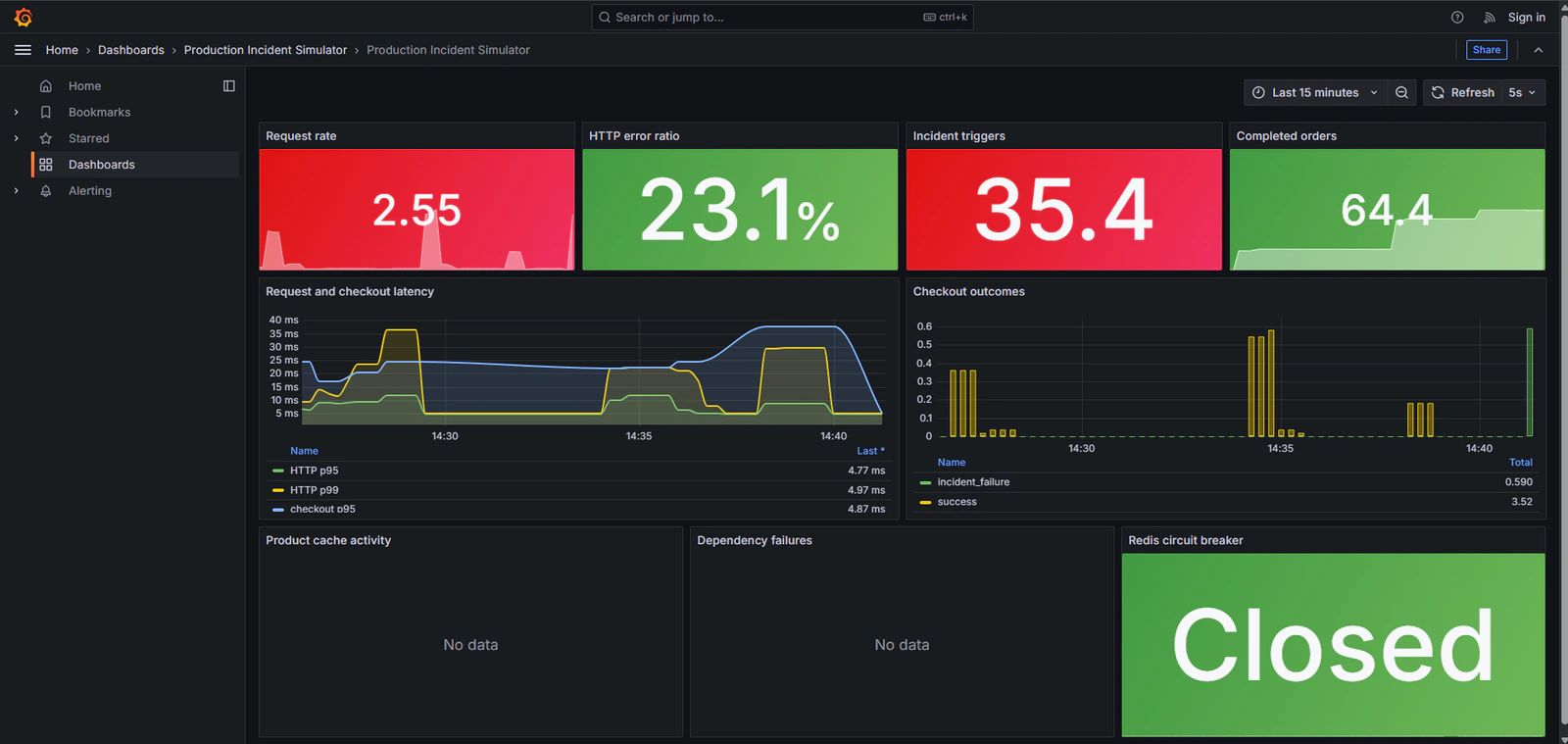This screenshot has height=744, width=1568.
Task: Expand the Starred sidebar section
Action: (16, 139)
